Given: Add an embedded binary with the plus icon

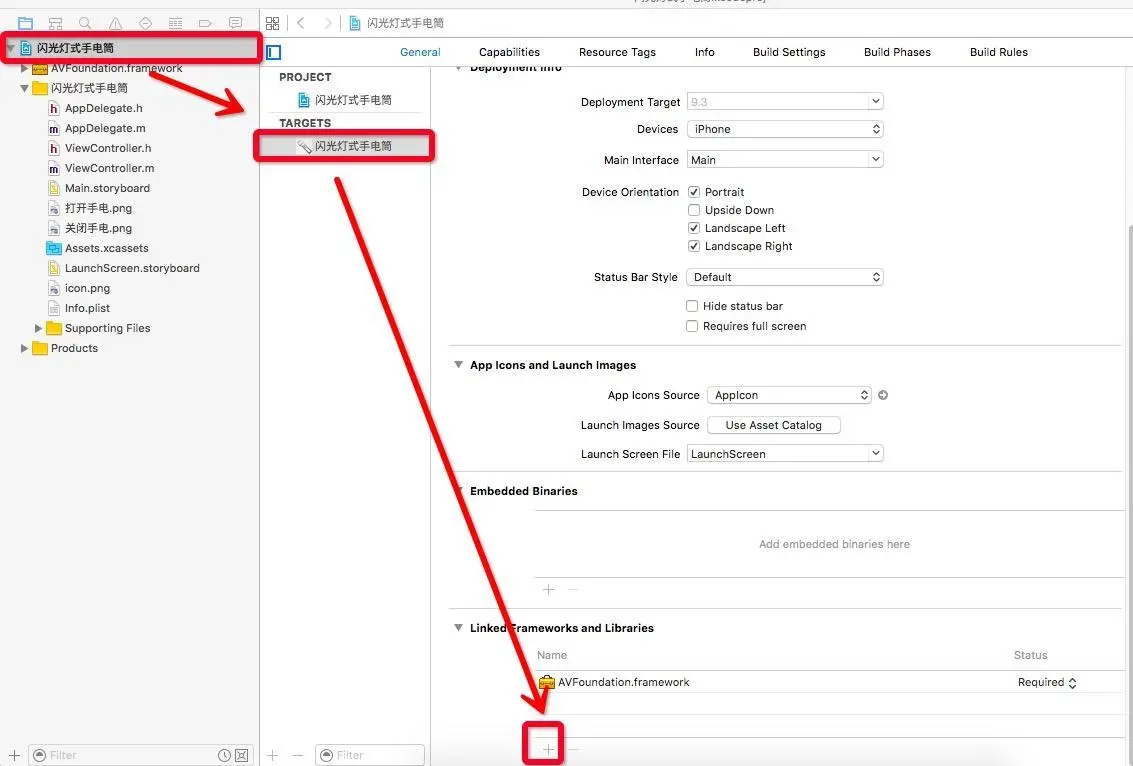Looking at the screenshot, I should point(548,590).
